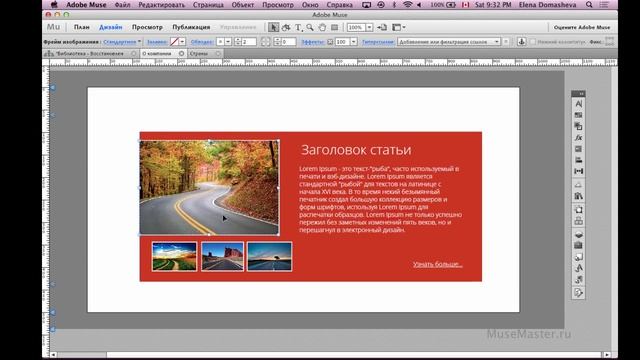
Task: Click the stroke color swatch
Action: [220, 42]
